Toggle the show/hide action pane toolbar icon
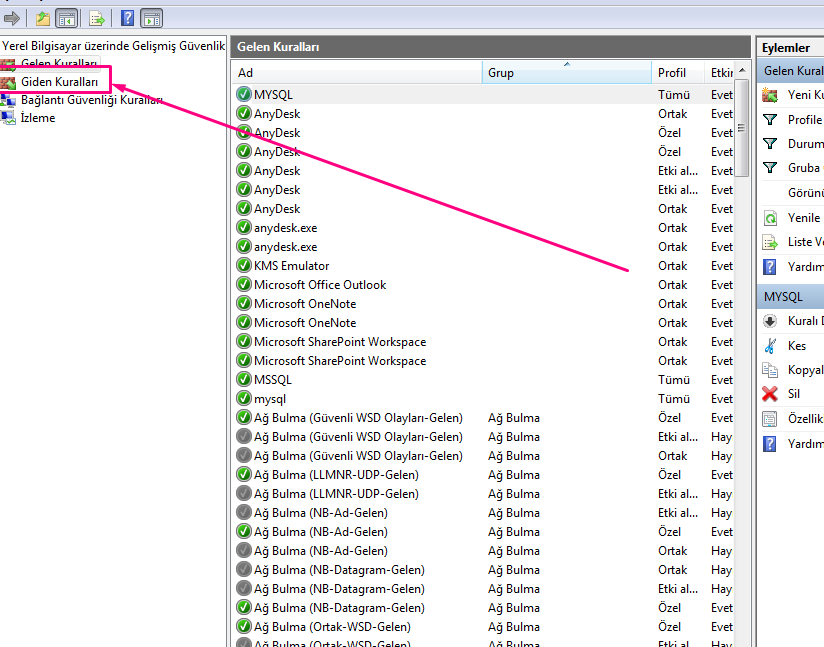 point(152,18)
